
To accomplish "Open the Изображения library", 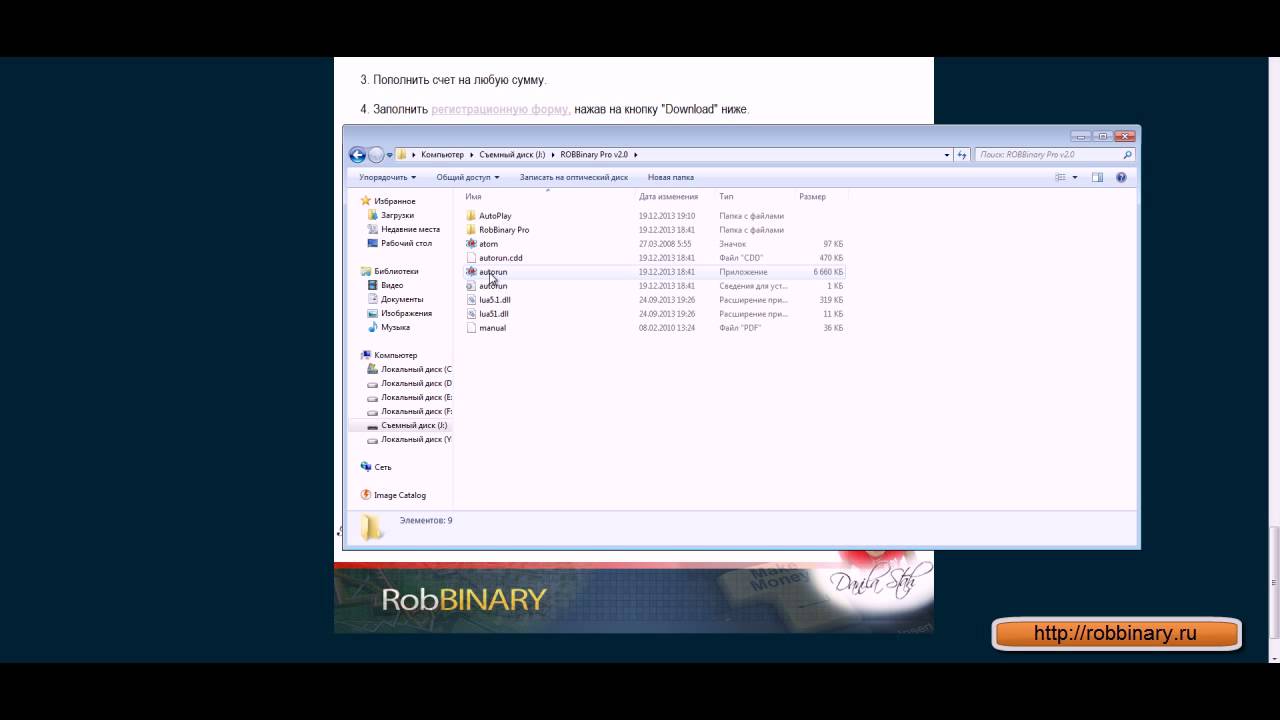I will click(x=406, y=313).
